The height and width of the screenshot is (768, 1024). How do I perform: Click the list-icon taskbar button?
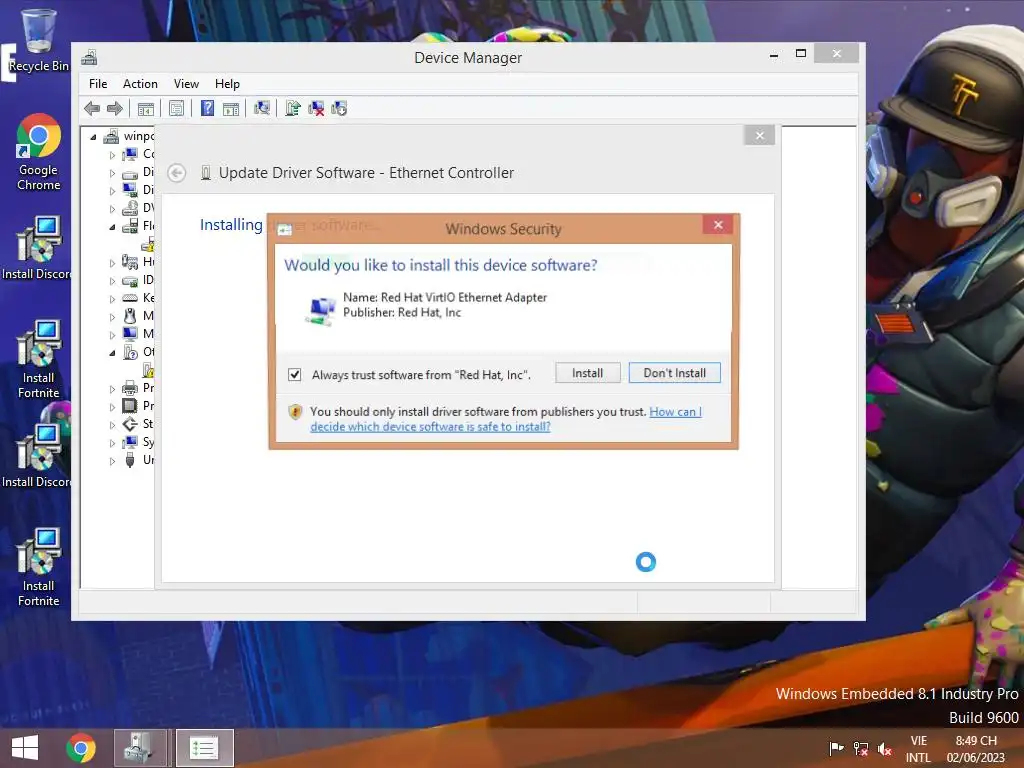204,748
